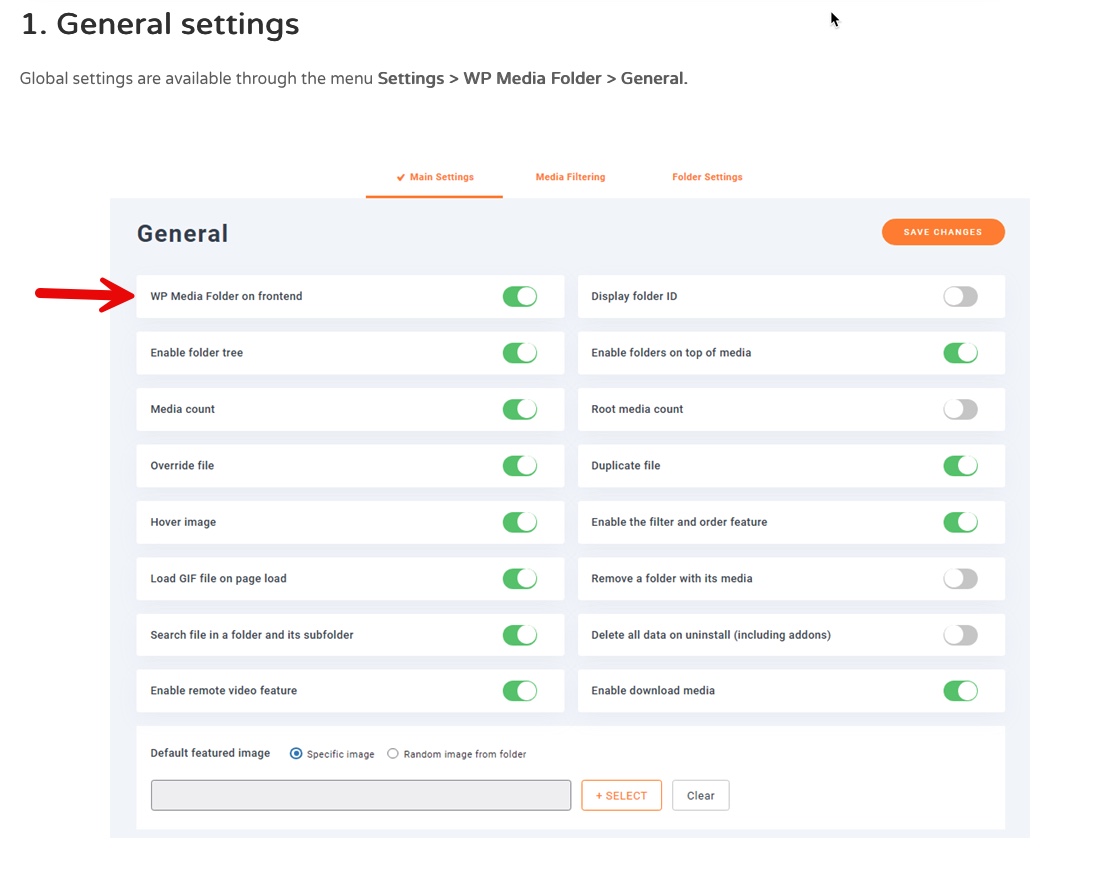Click 'Load GIF file on page load' label
Image resolution: width=1118 pixels, height=877 pixels.
point(218,578)
